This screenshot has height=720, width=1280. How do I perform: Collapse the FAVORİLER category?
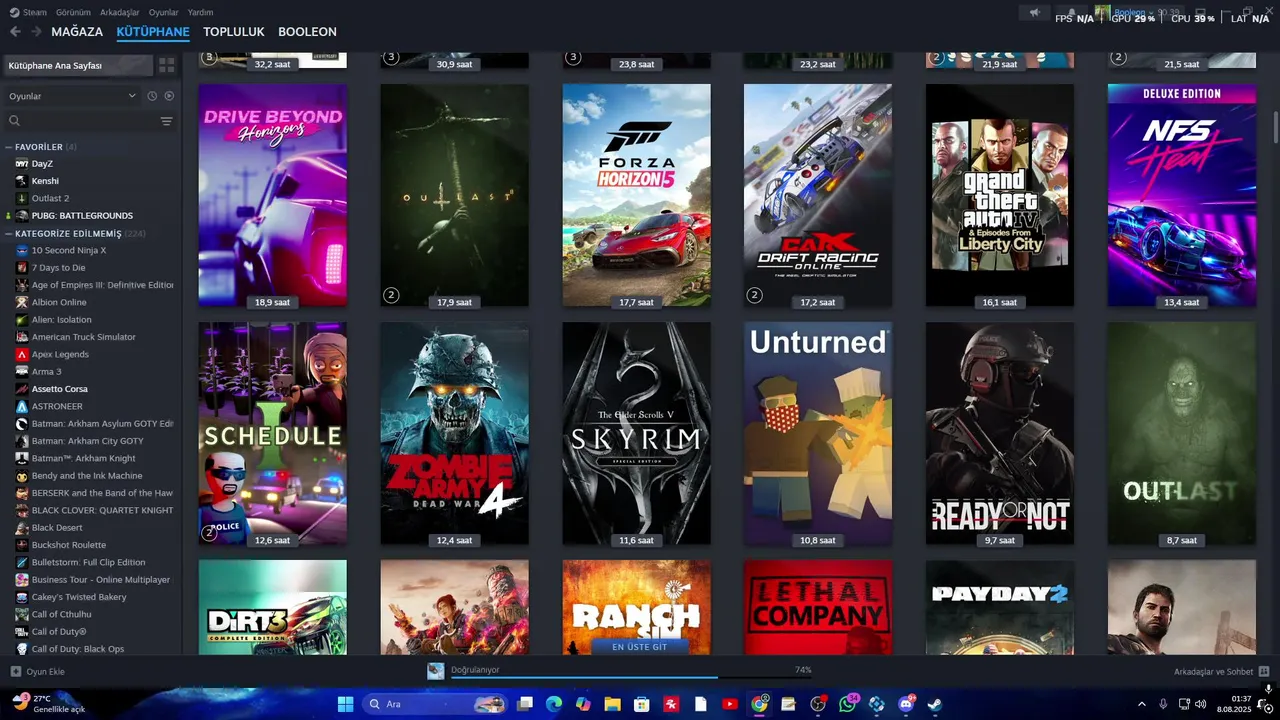pyautogui.click(x=9, y=147)
